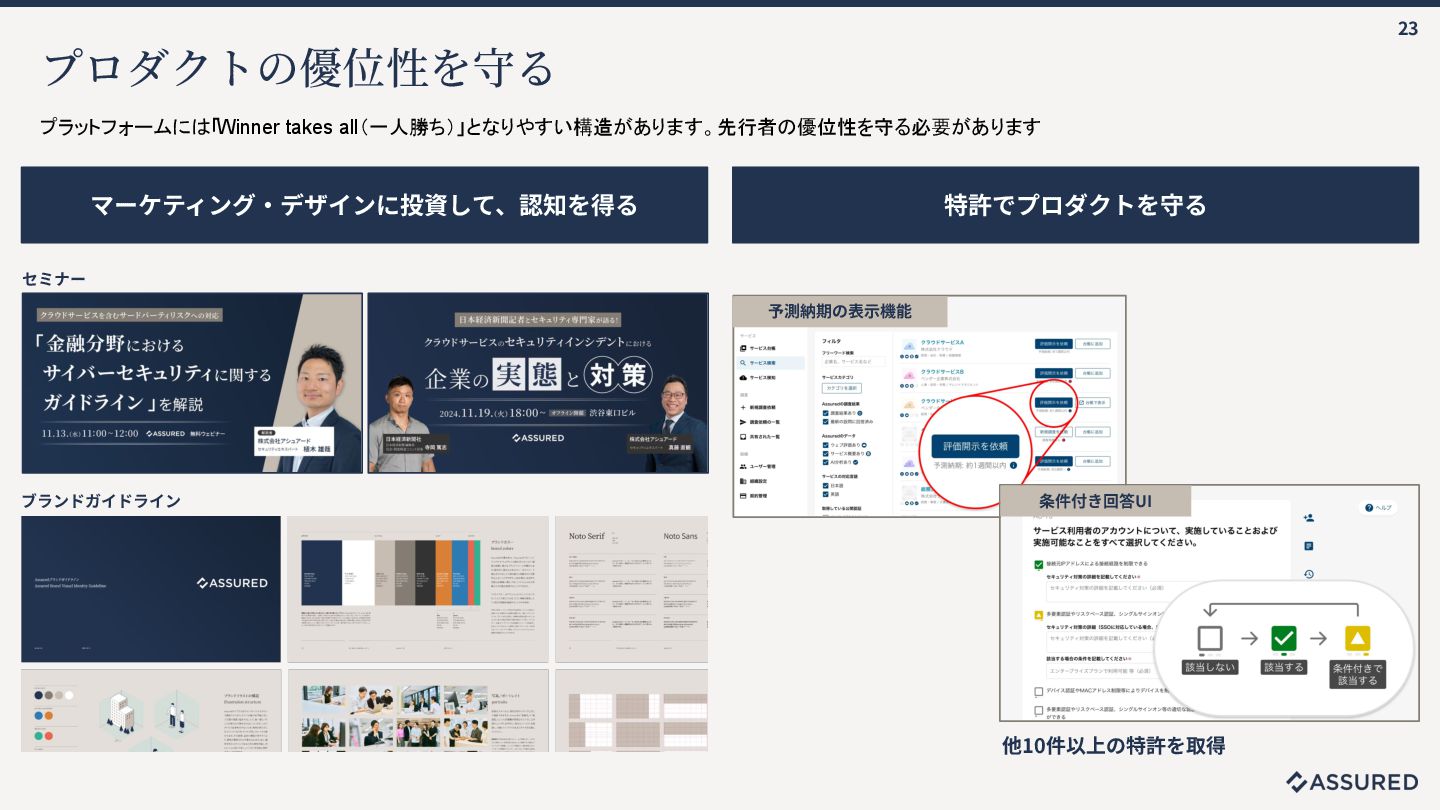Click the クラウドサービスB pink cloud logo
This screenshot has height=810, width=1440.
point(909,374)
